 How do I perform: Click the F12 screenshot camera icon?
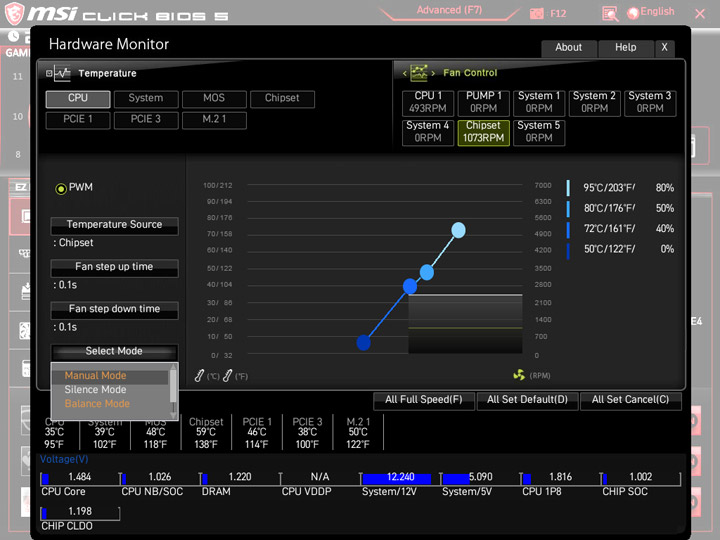pos(536,14)
